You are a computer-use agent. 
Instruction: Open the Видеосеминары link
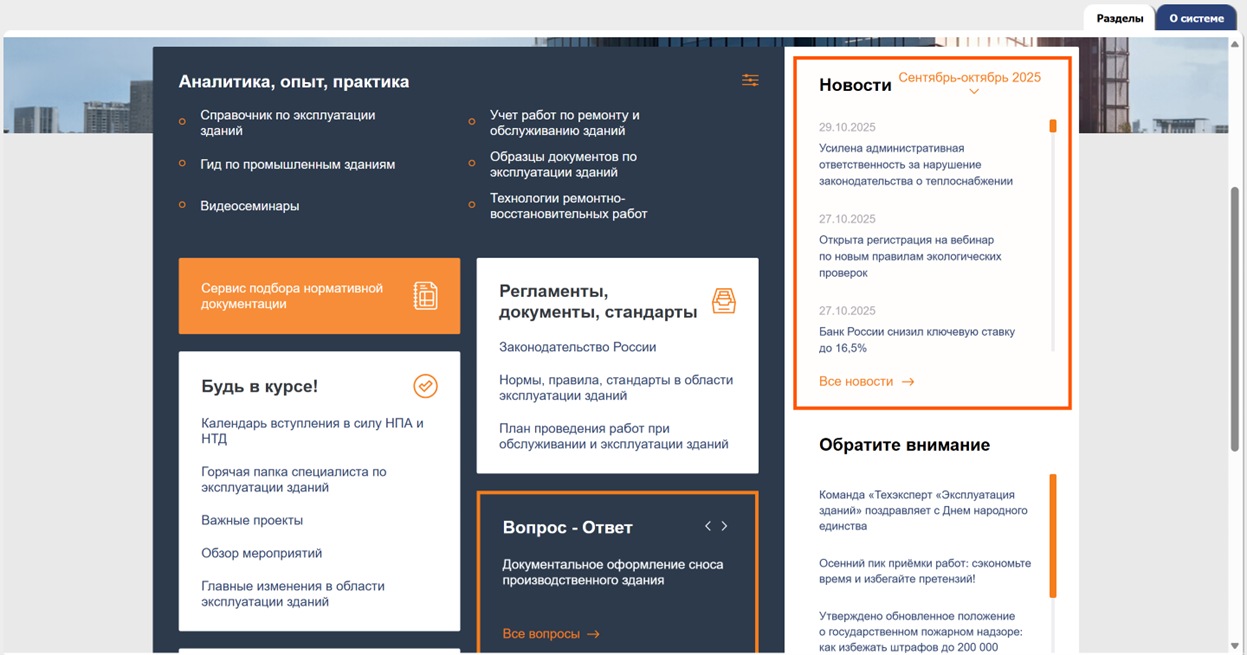pyautogui.click(x=249, y=206)
